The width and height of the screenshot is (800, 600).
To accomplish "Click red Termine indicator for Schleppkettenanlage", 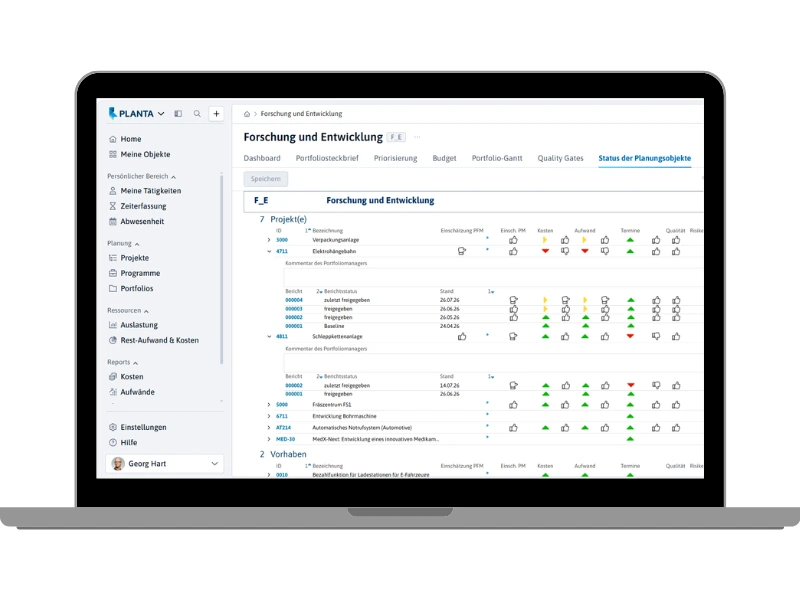I will pyautogui.click(x=630, y=336).
